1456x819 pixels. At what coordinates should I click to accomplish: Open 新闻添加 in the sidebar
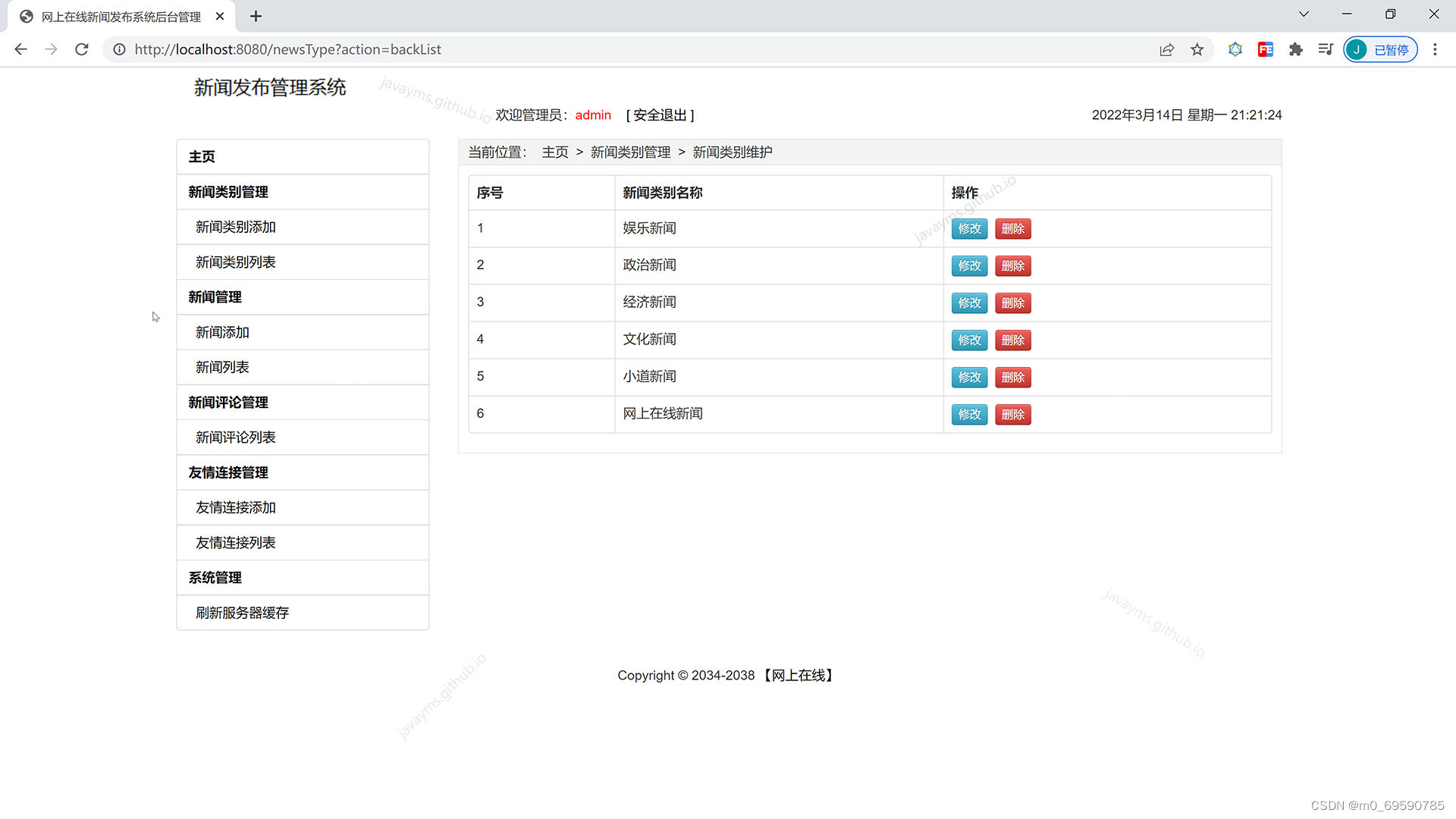point(303,332)
